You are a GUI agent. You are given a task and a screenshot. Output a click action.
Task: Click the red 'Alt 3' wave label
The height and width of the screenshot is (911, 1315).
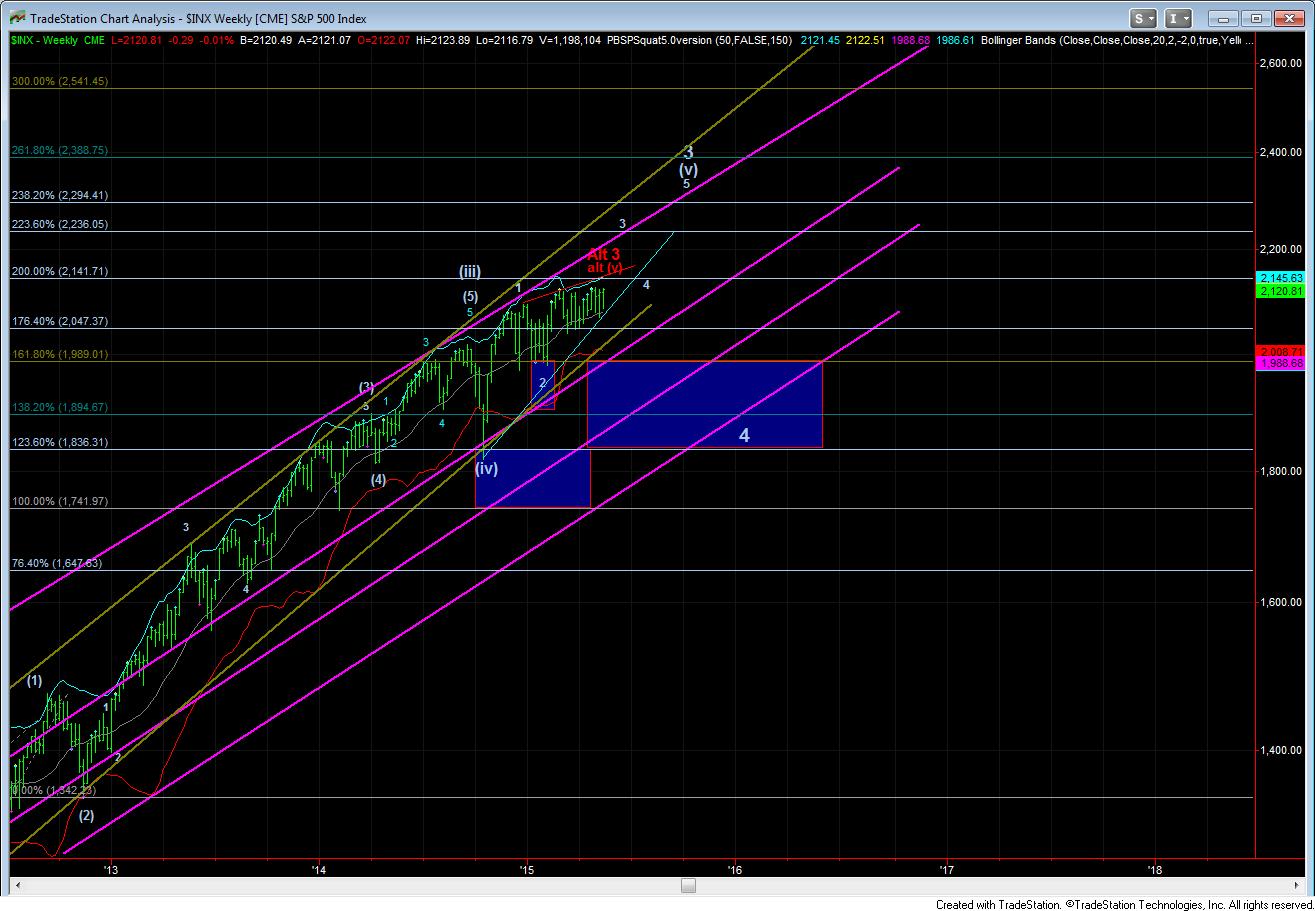pyautogui.click(x=603, y=254)
